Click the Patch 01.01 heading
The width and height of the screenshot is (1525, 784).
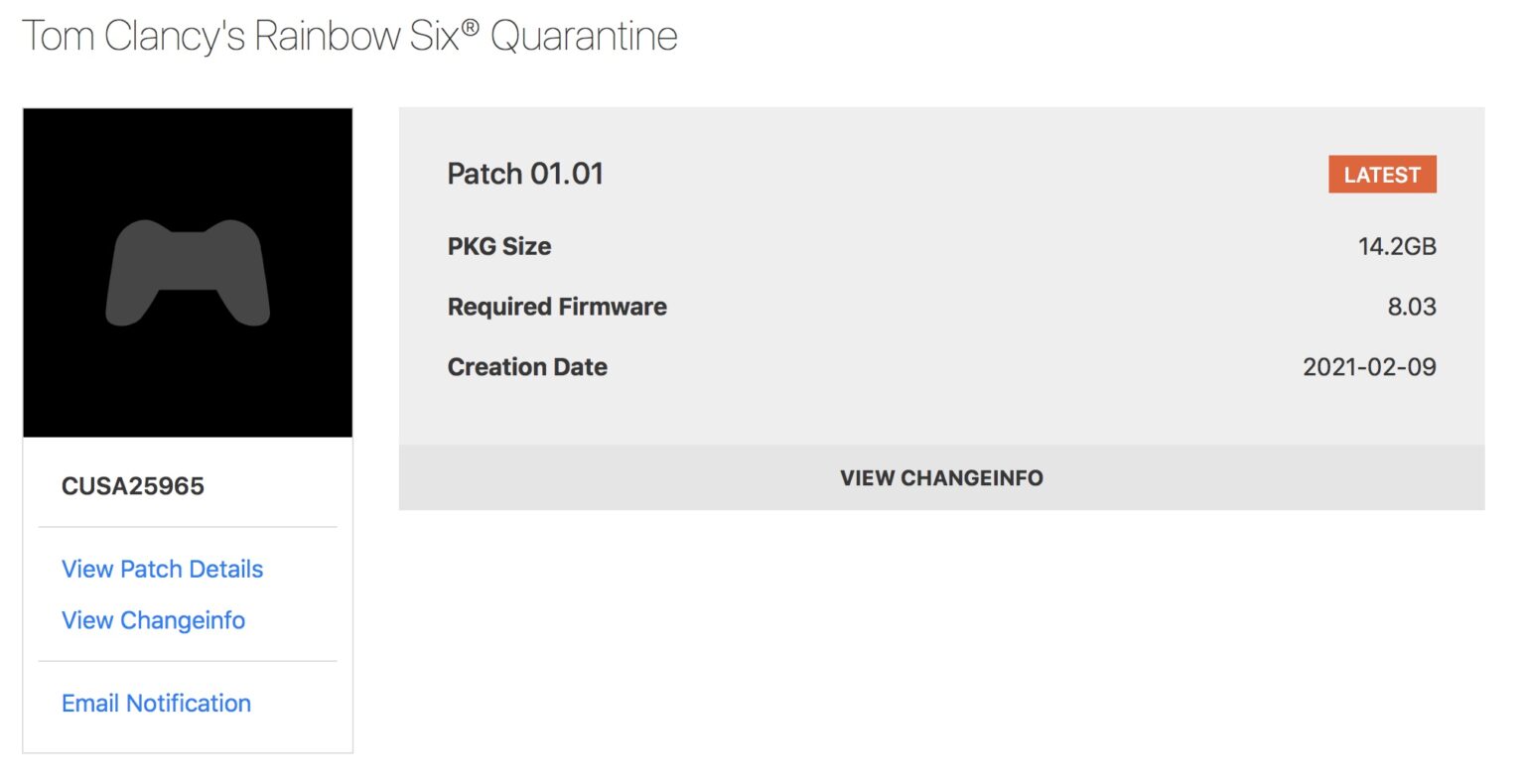tap(525, 174)
